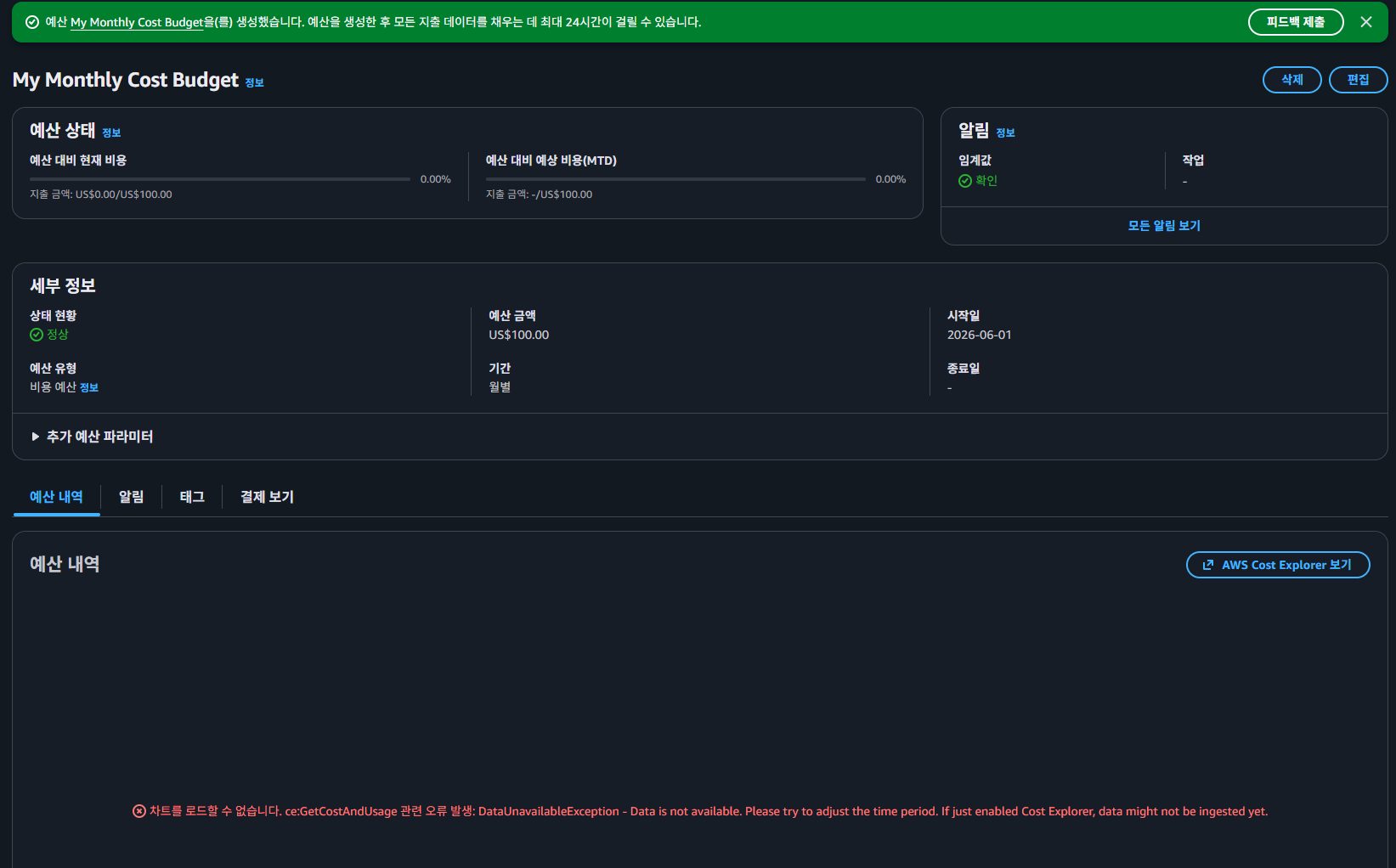Viewport: 1396px width, 868px height.
Task: Open 정보 link next to 비용 예산
Action: click(89, 387)
